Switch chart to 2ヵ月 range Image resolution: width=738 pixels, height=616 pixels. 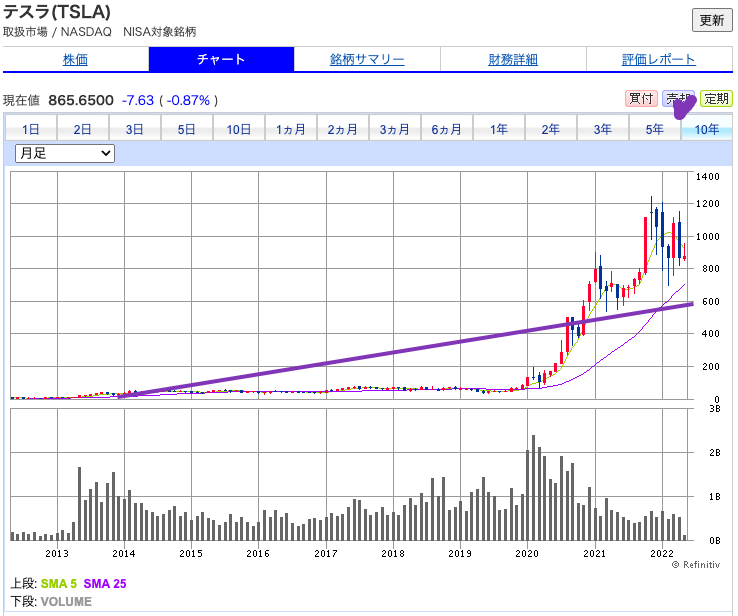(343, 129)
